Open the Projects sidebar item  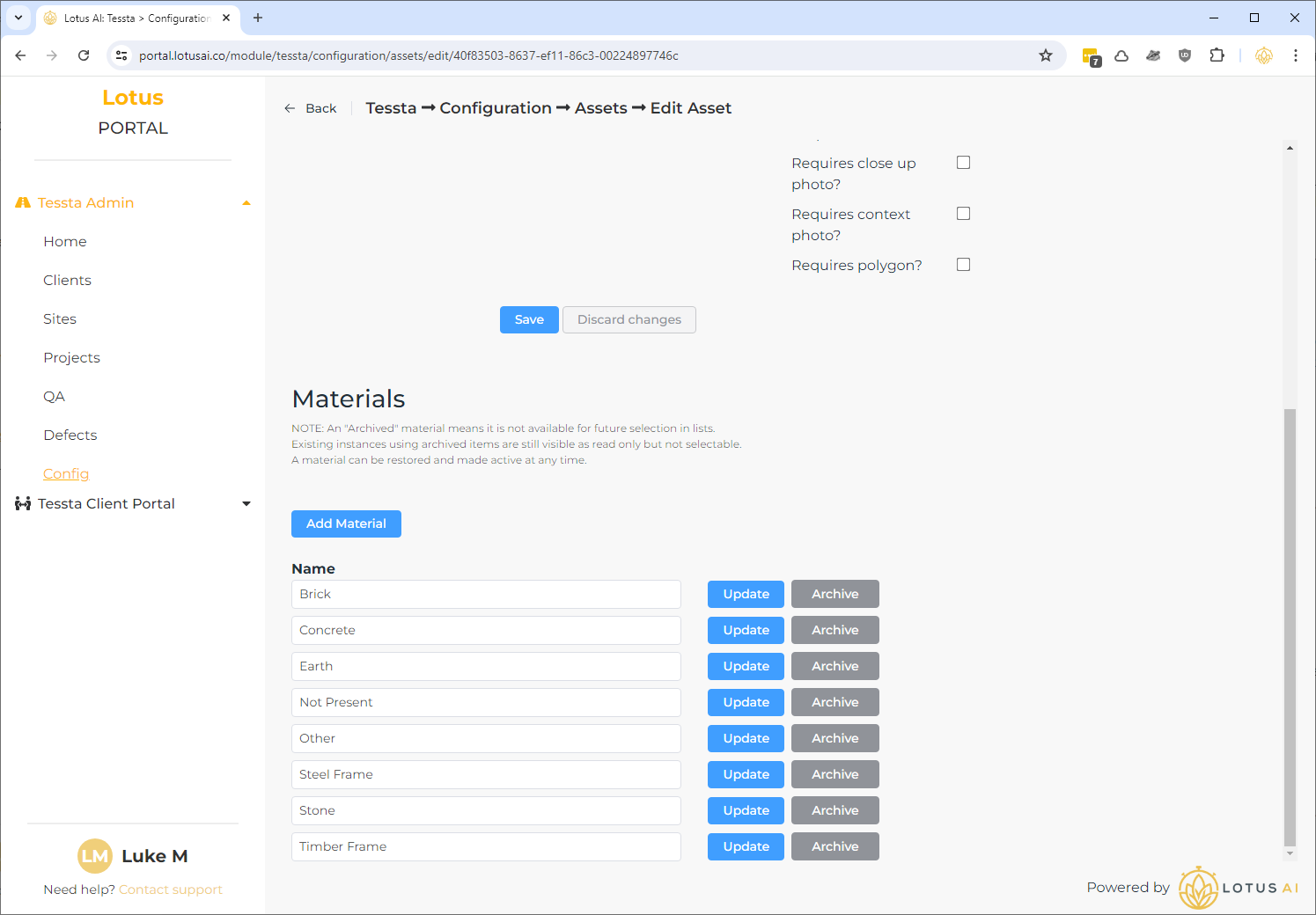pyautogui.click(x=71, y=358)
